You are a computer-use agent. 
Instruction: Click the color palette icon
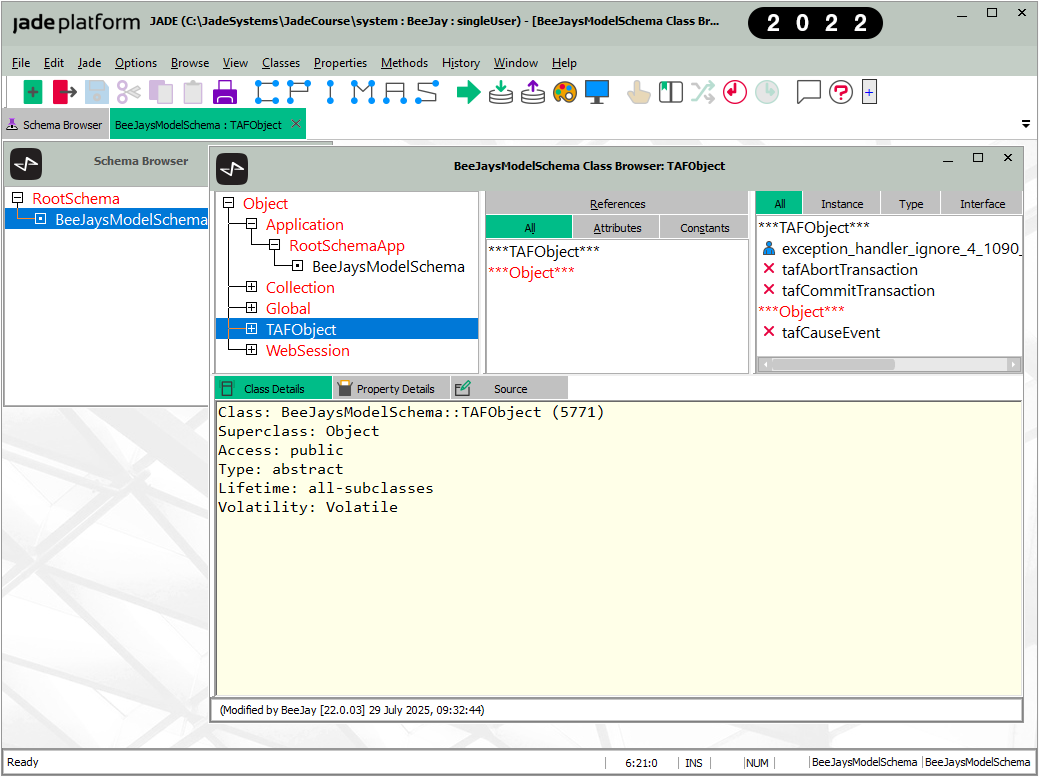tap(565, 93)
